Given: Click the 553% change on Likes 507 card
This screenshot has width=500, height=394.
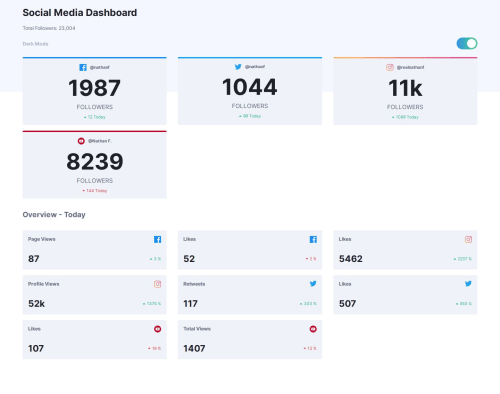Looking at the screenshot, I should click(x=464, y=304).
